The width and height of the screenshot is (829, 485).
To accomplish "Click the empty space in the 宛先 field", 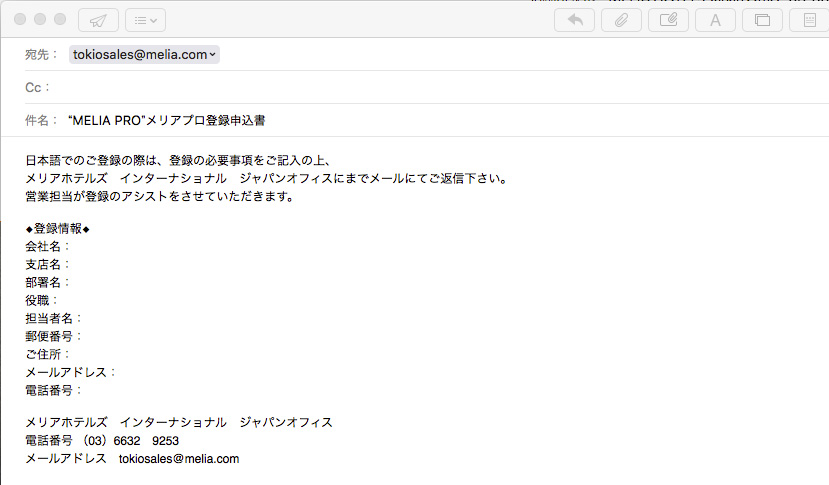I will coord(500,55).
